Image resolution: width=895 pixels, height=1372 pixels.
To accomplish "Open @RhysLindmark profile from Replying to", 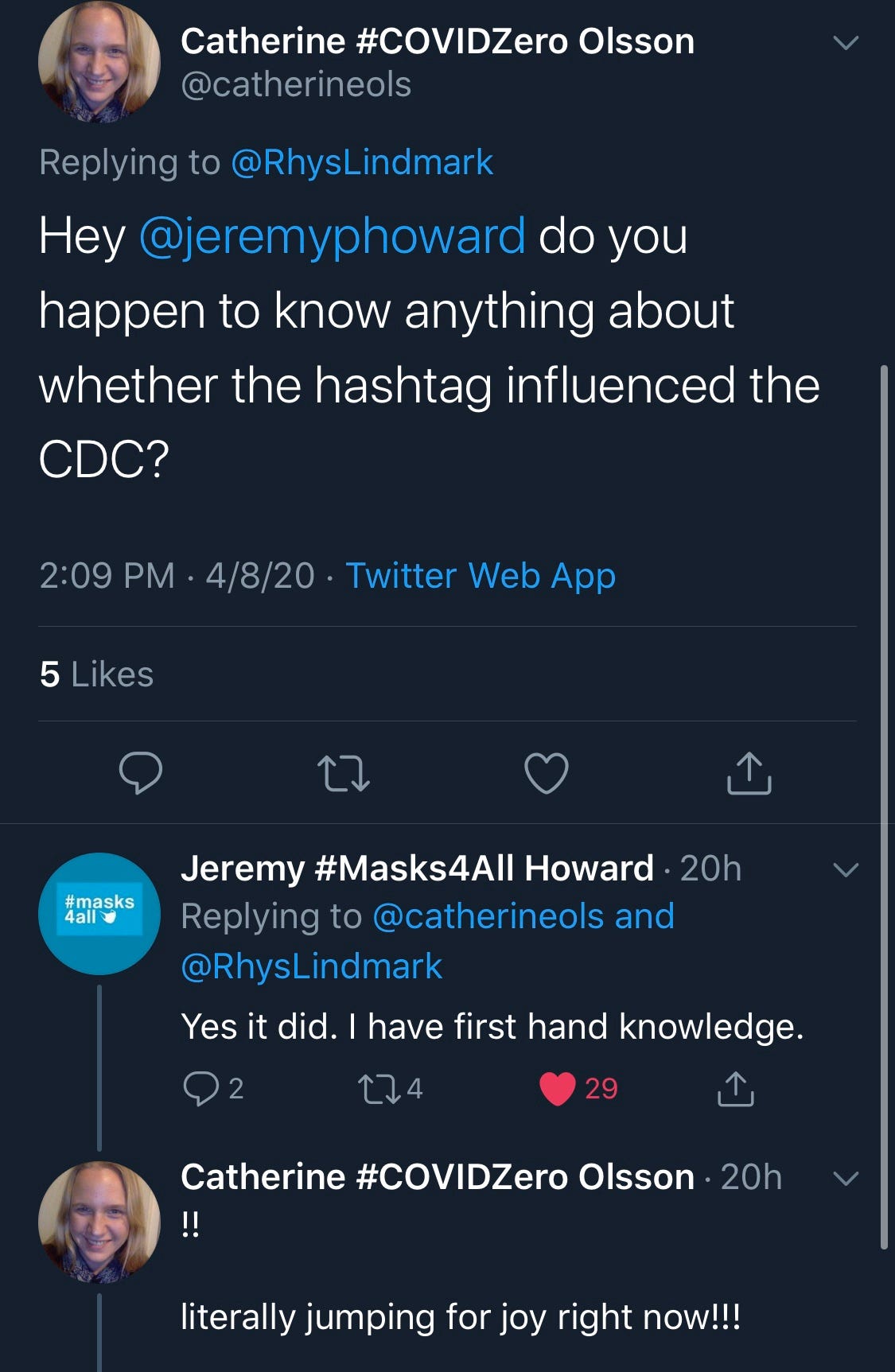I will (x=362, y=162).
